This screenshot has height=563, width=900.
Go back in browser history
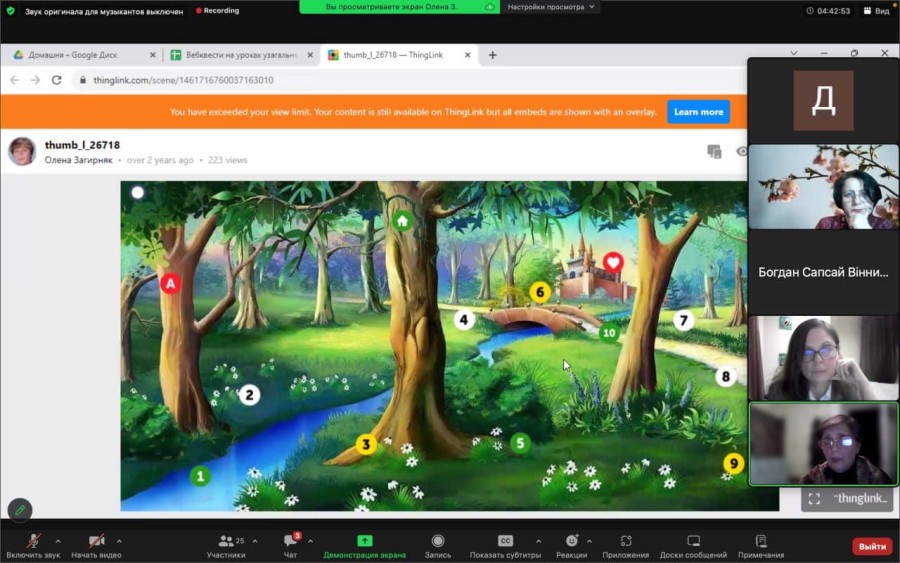coord(15,80)
